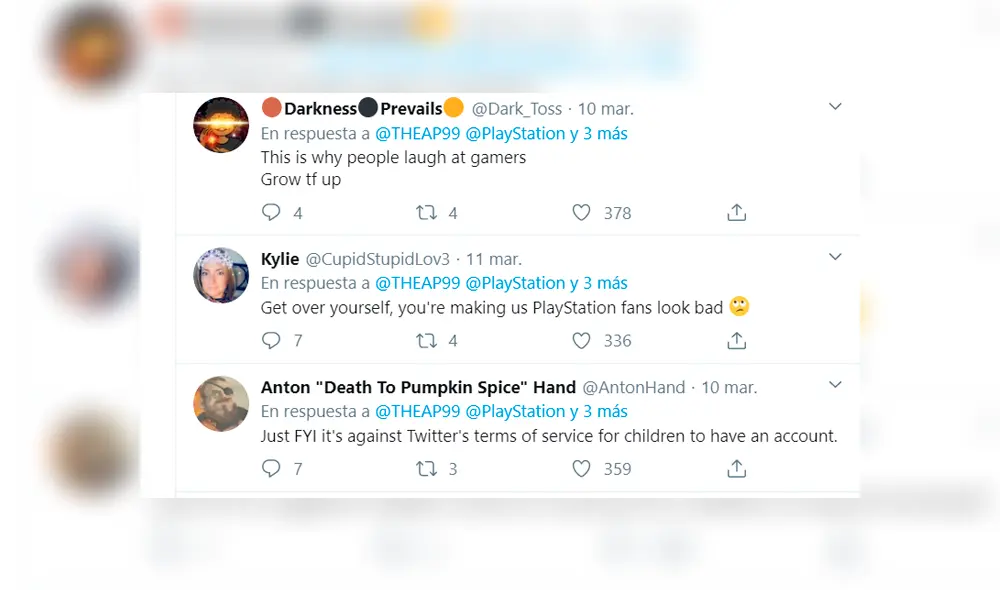
Task: Like the 'Grow tf up' tweet
Action: pos(582,212)
